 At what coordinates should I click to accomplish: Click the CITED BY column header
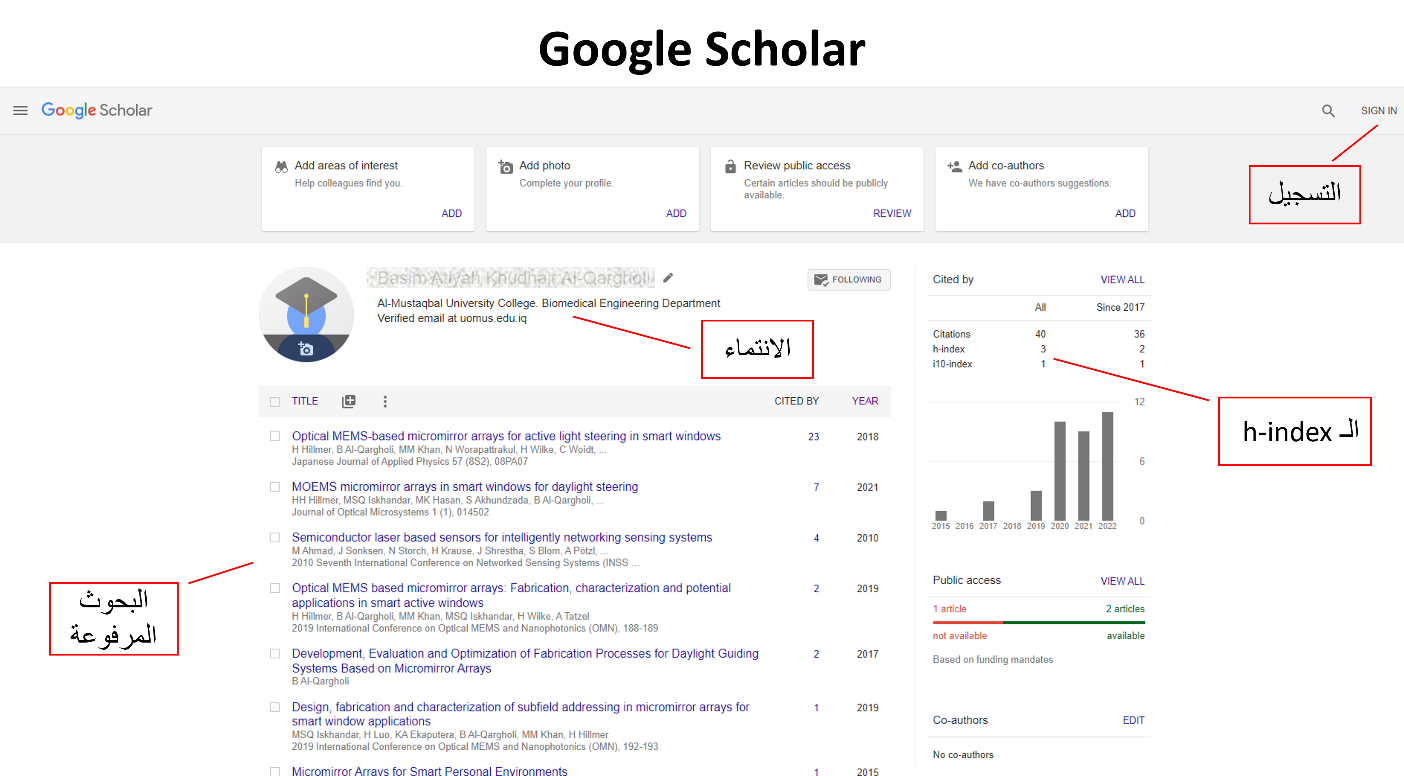coord(796,401)
